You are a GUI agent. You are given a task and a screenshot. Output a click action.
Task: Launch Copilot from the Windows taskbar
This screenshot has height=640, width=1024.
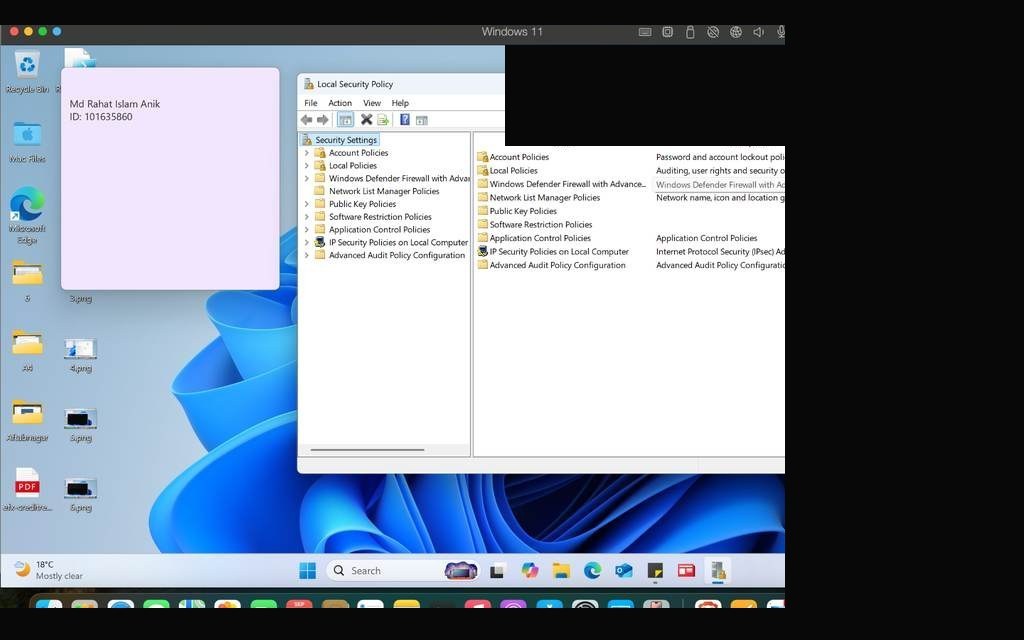pyautogui.click(x=530, y=571)
